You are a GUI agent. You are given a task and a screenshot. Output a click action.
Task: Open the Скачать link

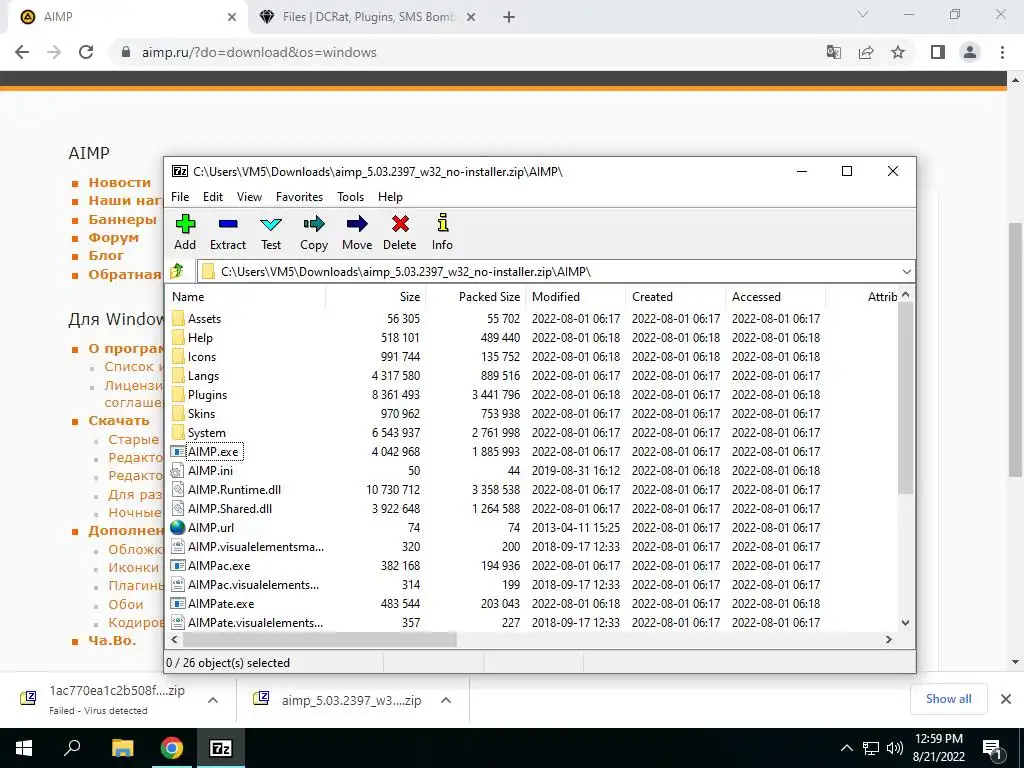click(x=119, y=421)
